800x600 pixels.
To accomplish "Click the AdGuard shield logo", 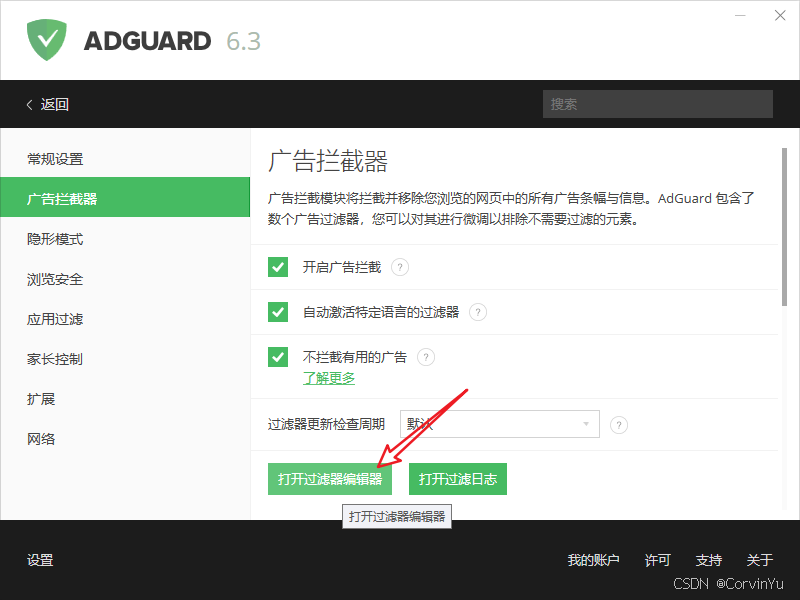I will tap(46, 40).
